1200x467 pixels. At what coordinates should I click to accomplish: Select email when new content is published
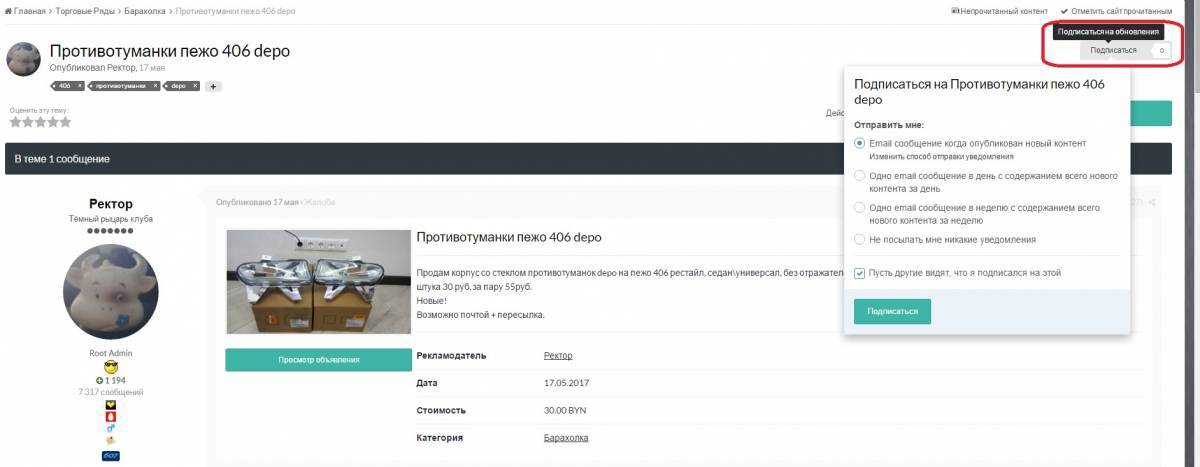(860, 144)
